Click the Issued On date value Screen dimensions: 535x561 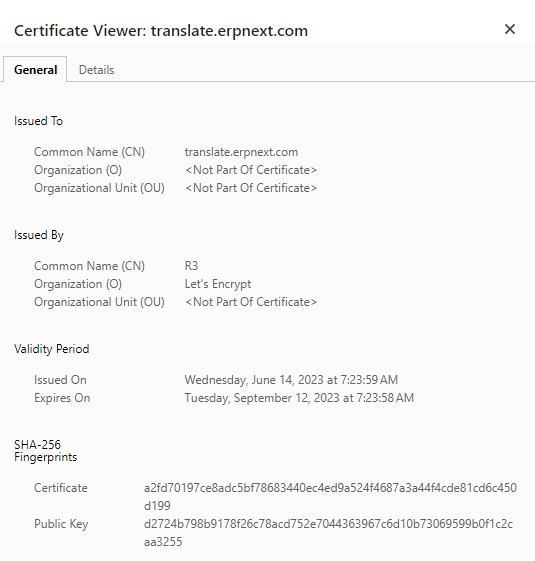click(291, 380)
